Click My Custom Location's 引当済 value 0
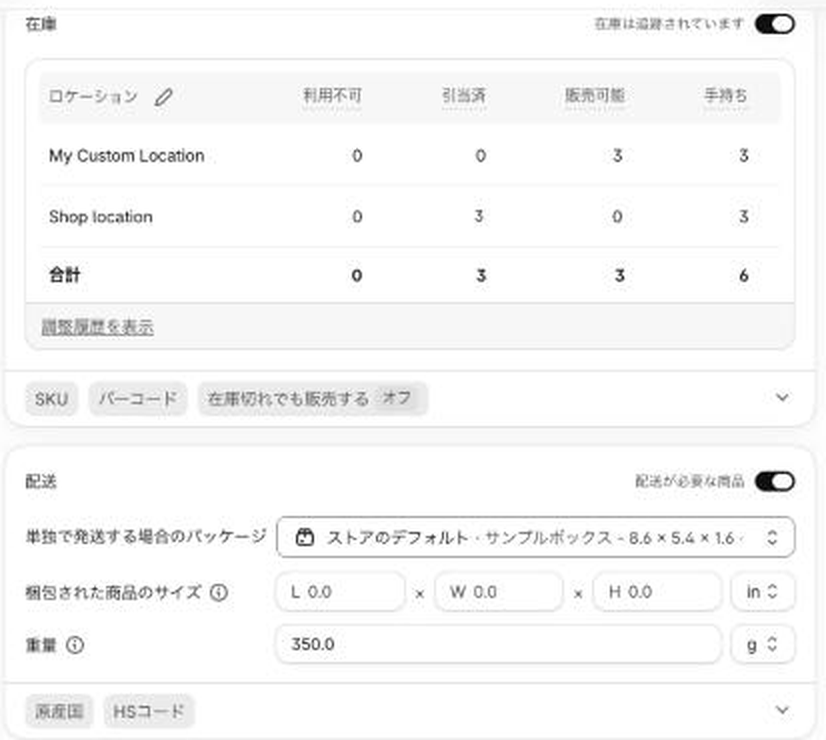The image size is (826, 740). pyautogui.click(x=480, y=156)
